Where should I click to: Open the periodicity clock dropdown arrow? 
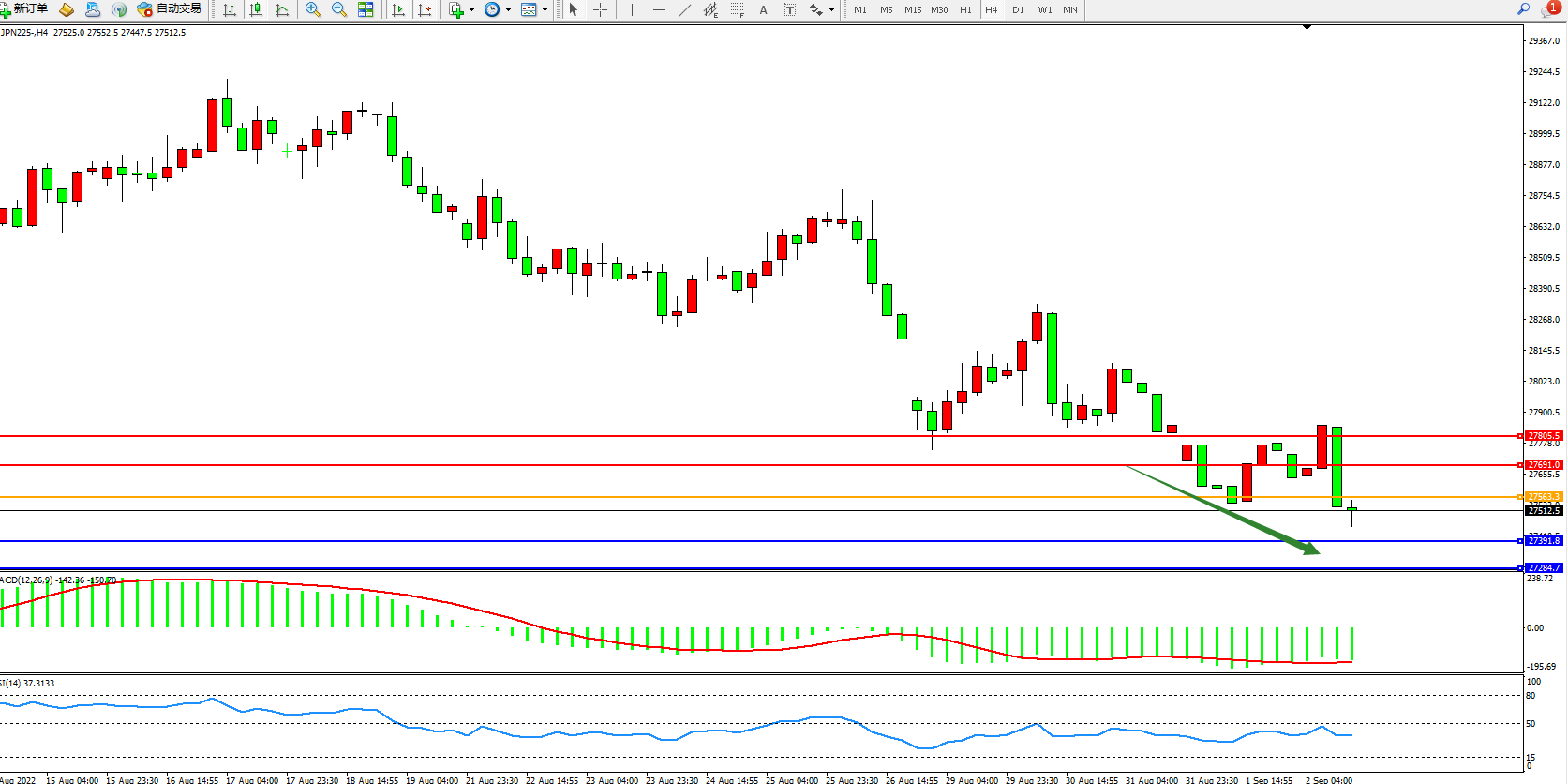pos(508,9)
